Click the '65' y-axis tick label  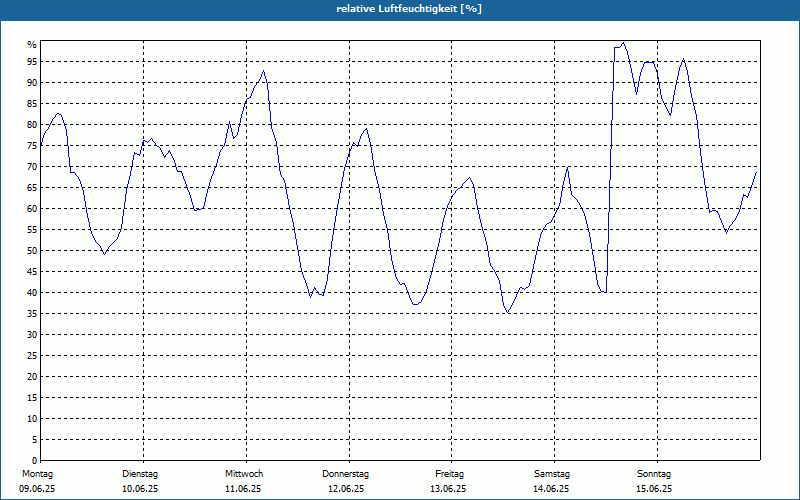(32, 188)
